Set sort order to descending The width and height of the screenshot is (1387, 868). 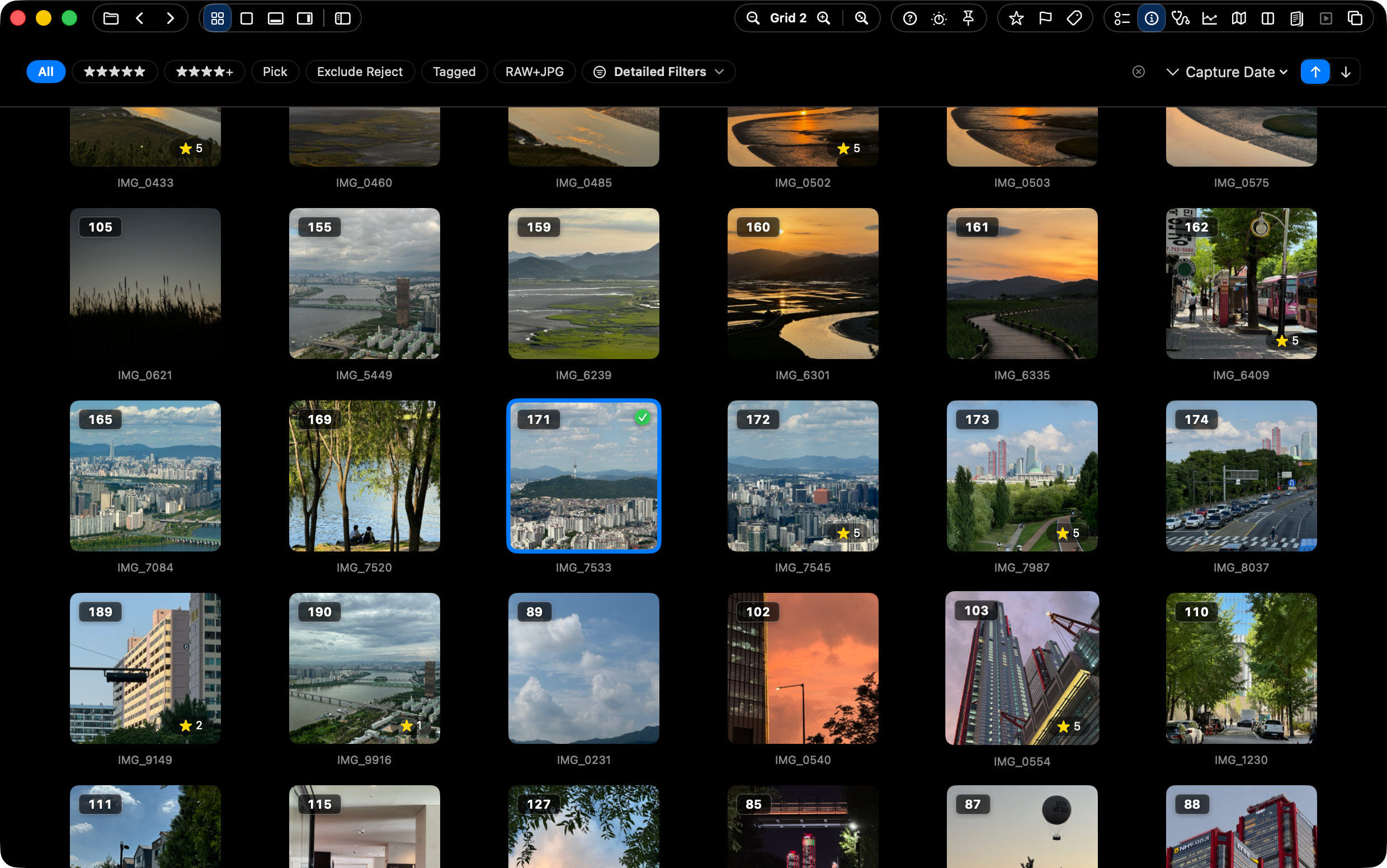[x=1346, y=72]
